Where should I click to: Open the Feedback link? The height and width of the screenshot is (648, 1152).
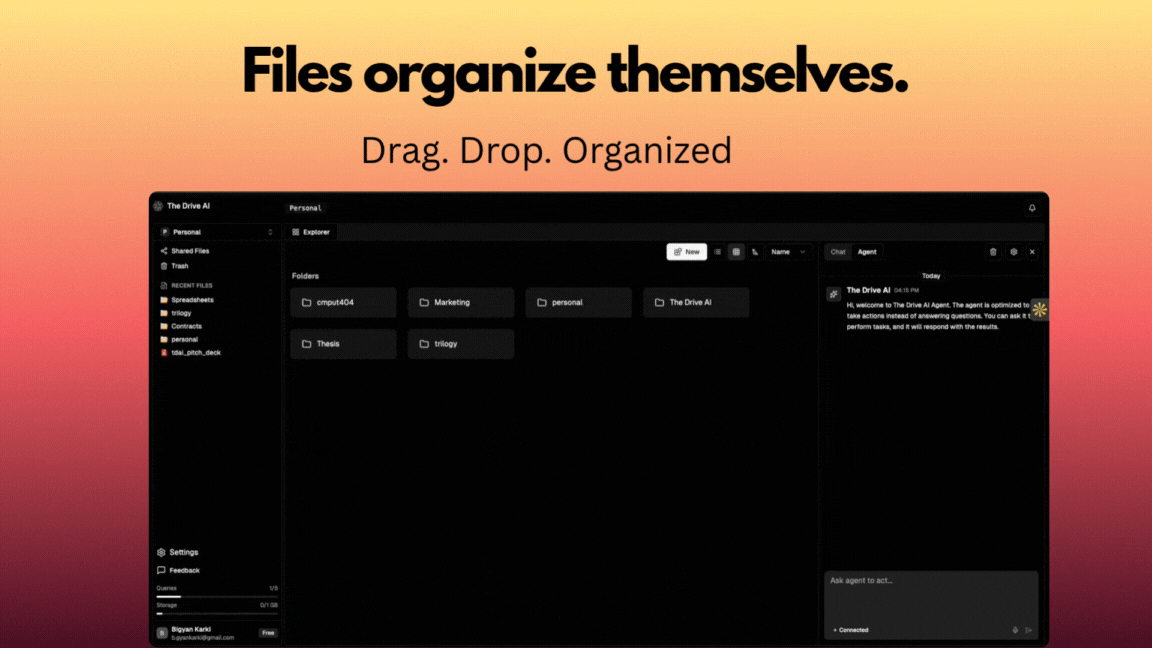(180, 570)
